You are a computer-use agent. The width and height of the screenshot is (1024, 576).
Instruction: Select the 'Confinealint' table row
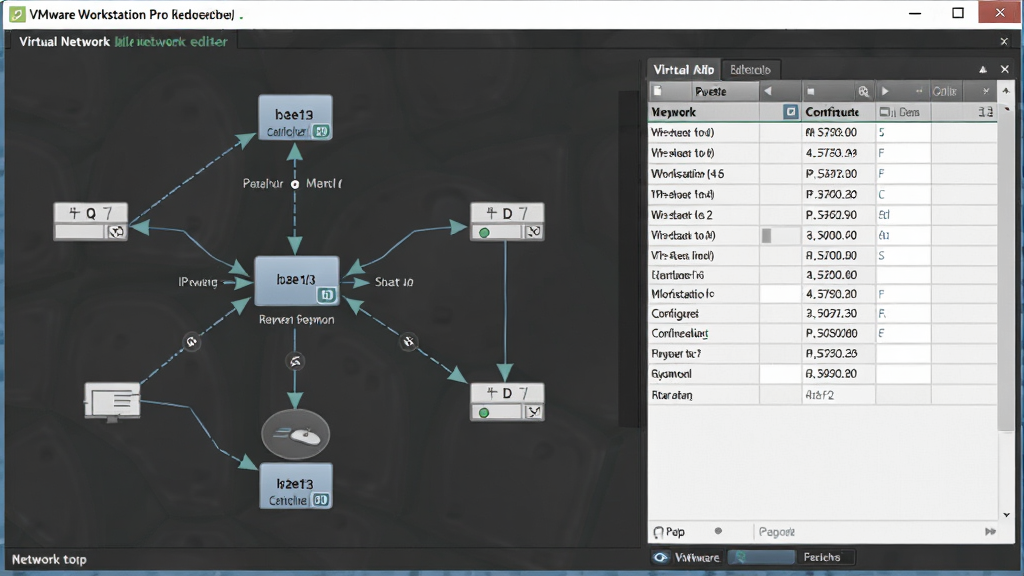click(x=823, y=333)
